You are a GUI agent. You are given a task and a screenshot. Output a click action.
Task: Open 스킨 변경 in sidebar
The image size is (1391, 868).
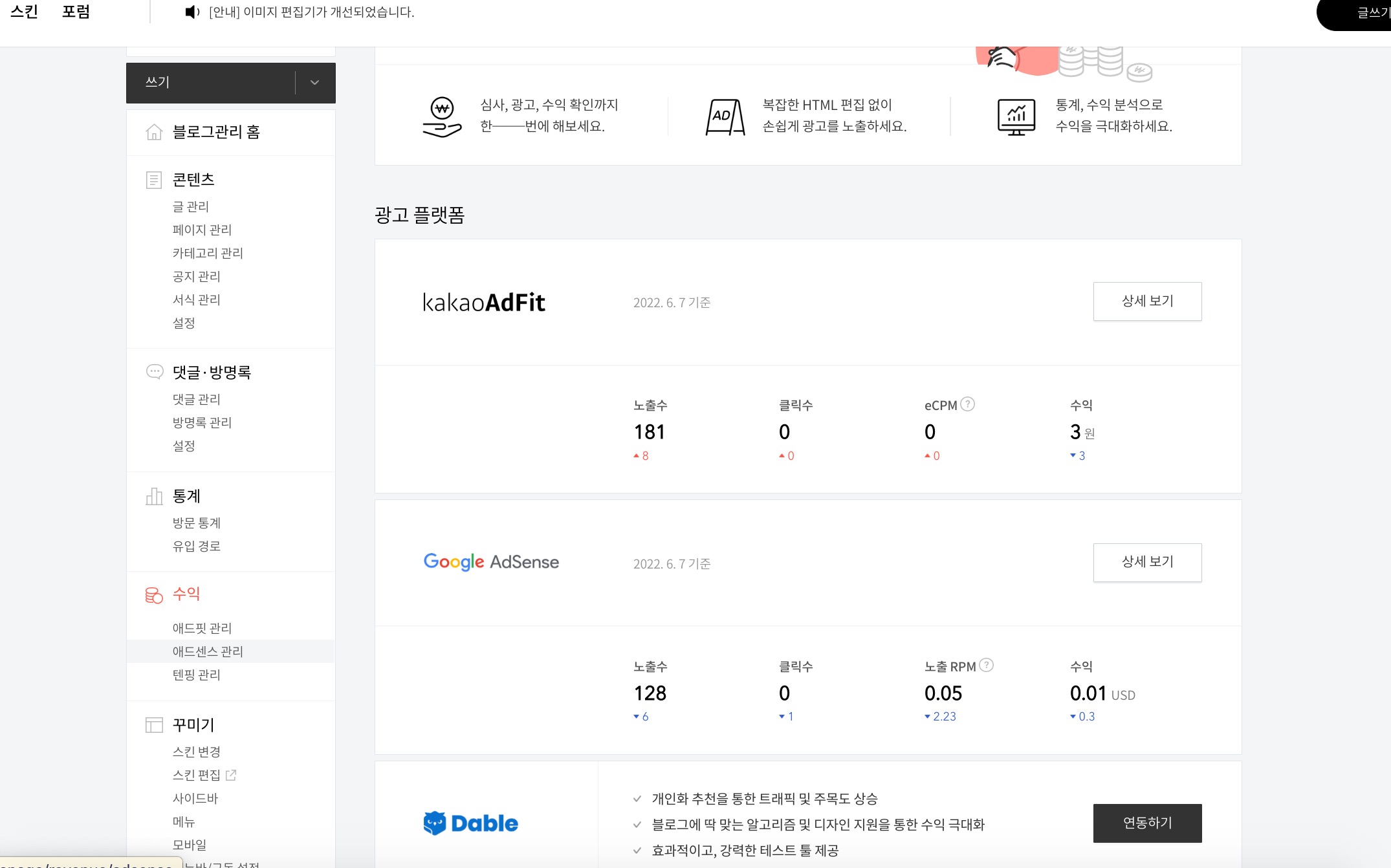(x=197, y=752)
